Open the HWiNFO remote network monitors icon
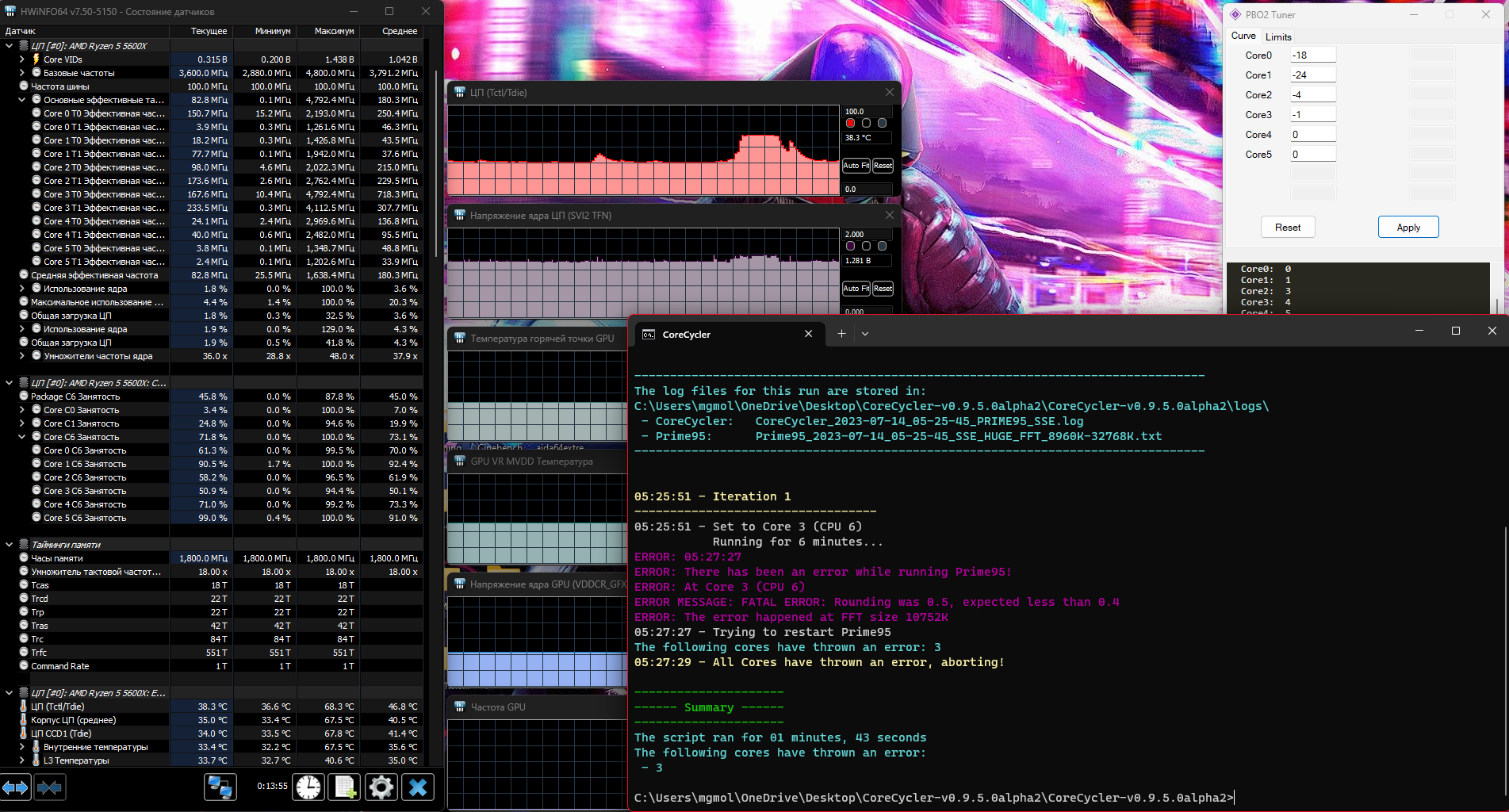This screenshot has height=812, width=1509. [220, 787]
